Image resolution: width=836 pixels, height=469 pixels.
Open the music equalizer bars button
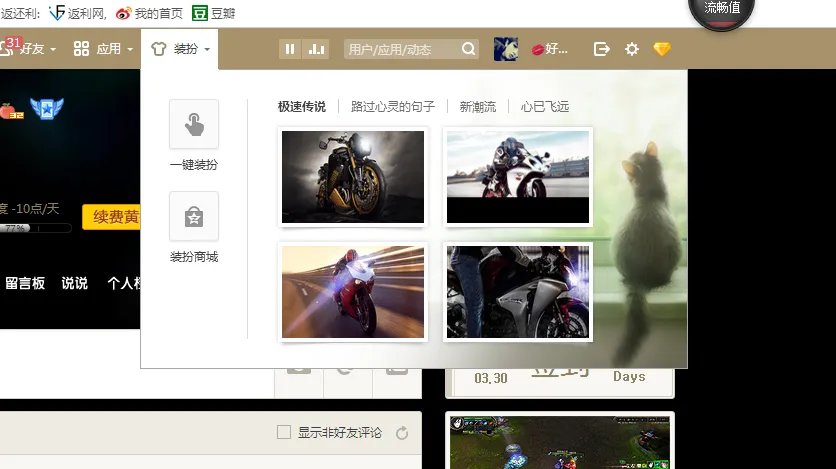pyautogui.click(x=316, y=49)
